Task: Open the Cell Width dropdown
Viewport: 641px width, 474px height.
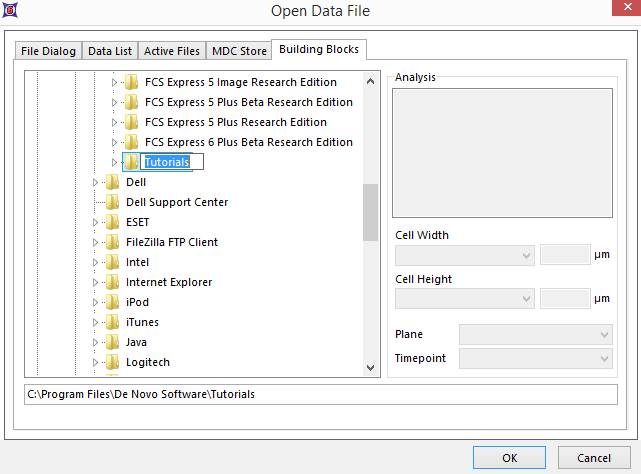Action: [465, 255]
